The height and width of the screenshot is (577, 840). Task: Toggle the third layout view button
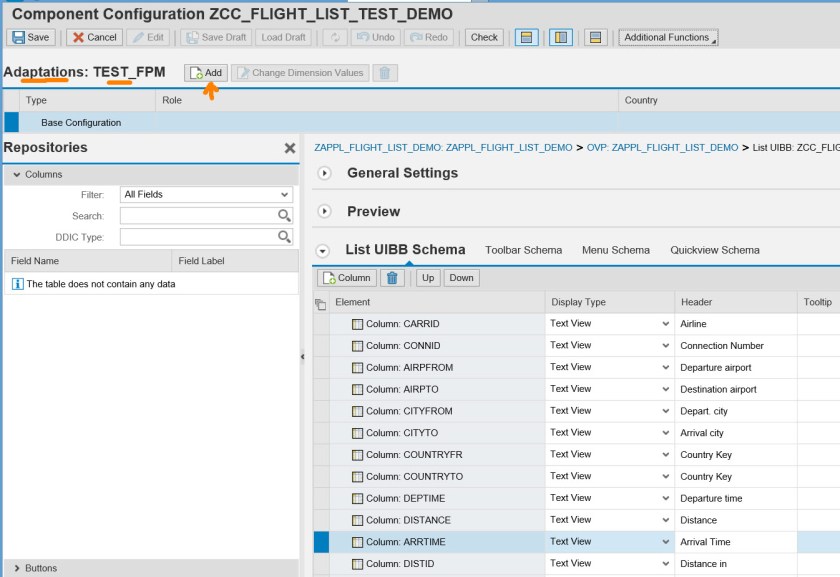(x=594, y=37)
